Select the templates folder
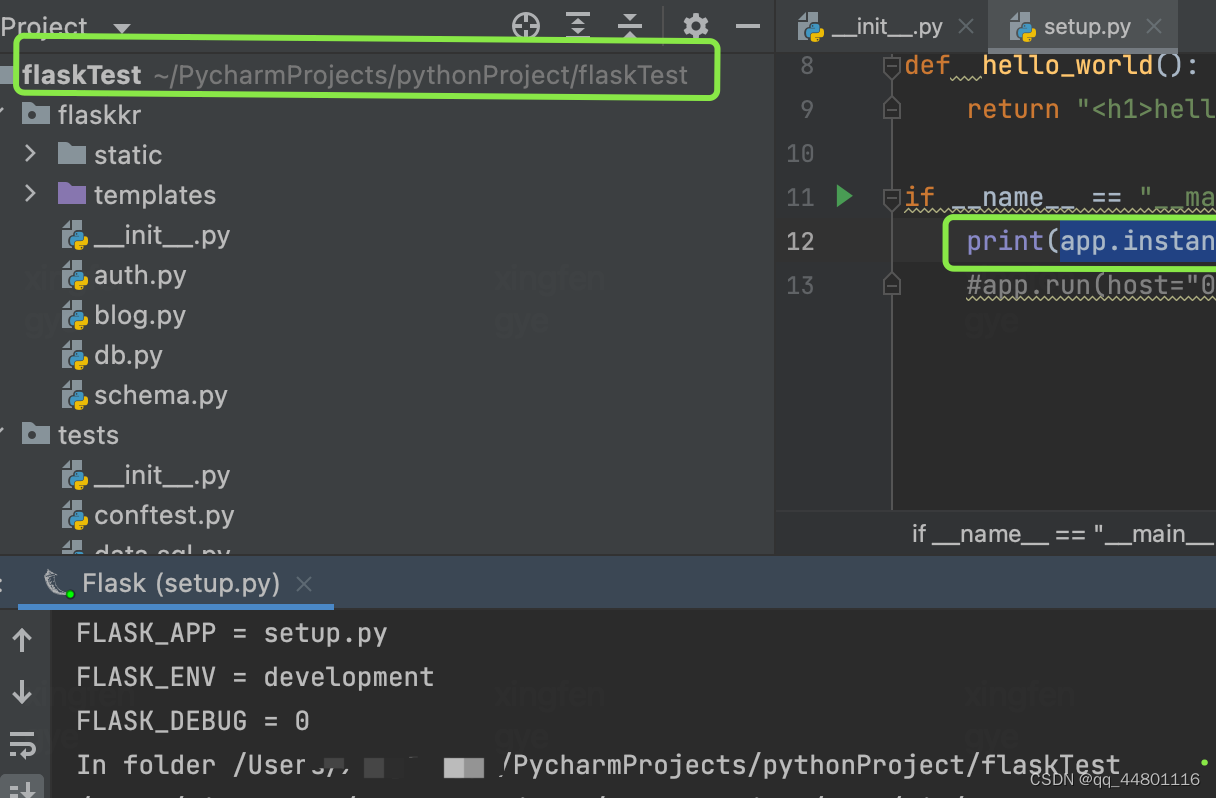 155,195
